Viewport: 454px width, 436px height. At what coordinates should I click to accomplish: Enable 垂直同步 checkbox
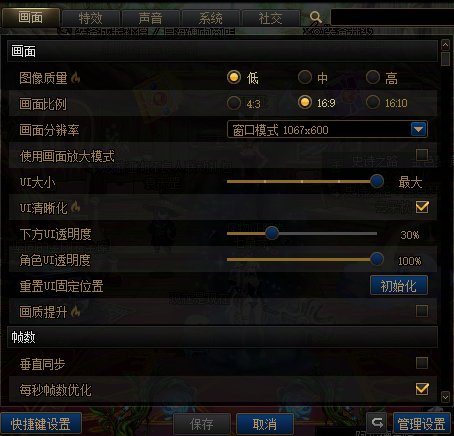(x=422, y=363)
